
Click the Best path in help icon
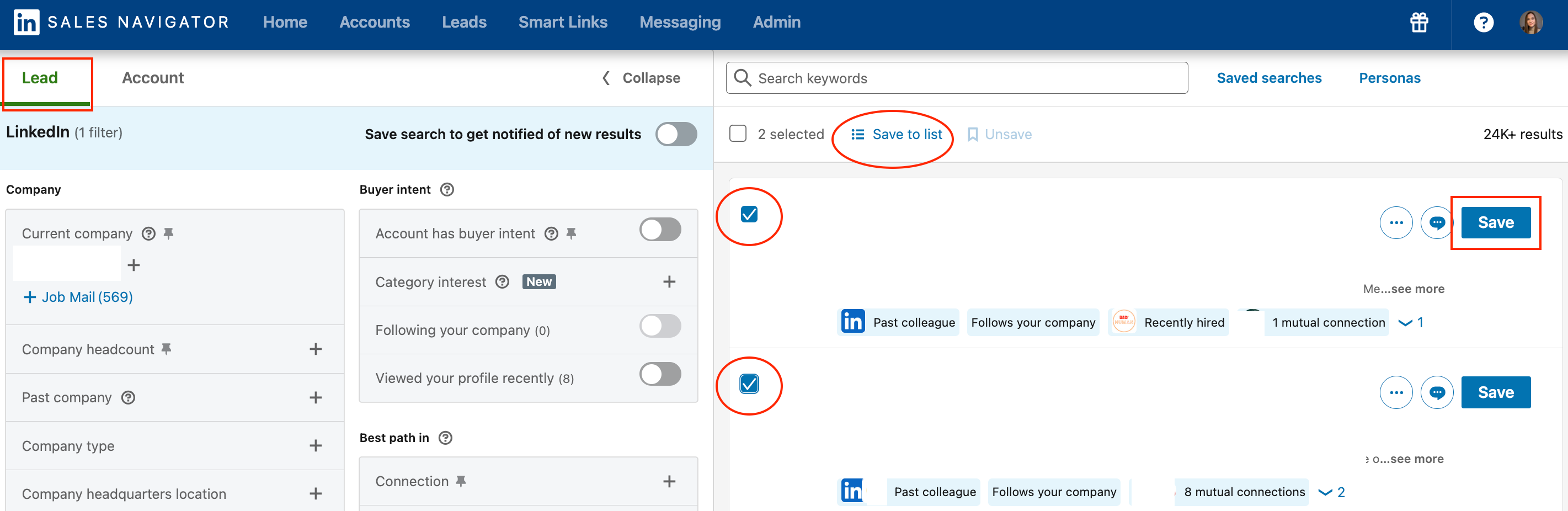click(445, 437)
